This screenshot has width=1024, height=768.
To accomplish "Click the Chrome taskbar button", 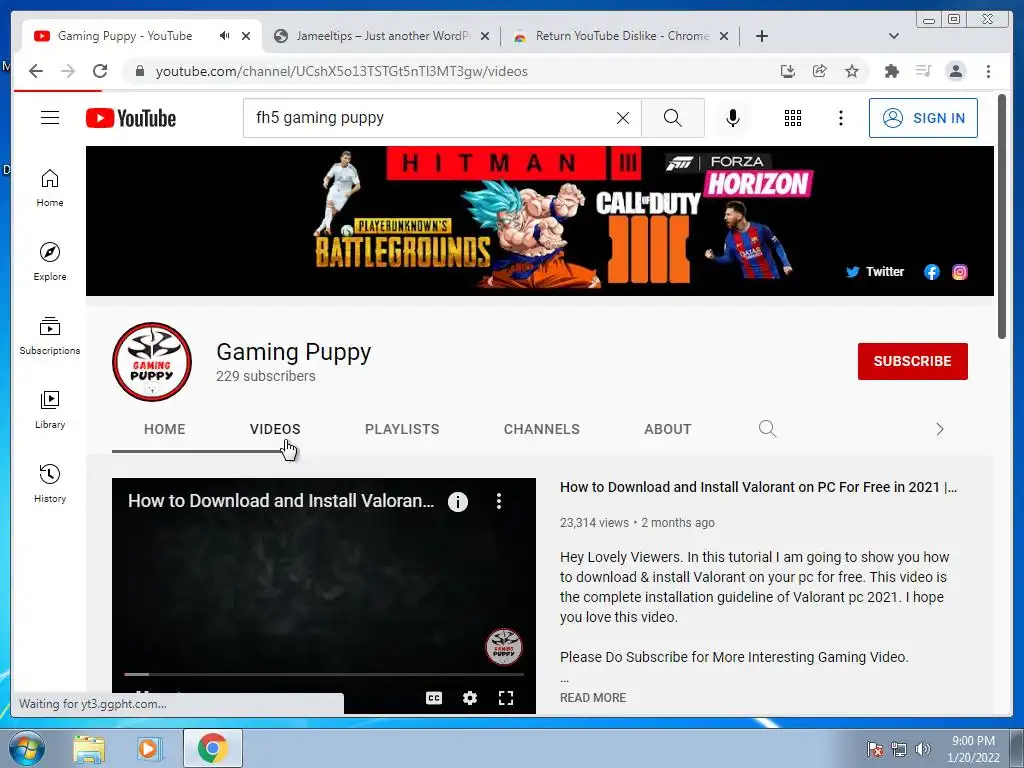I will pyautogui.click(x=213, y=748).
